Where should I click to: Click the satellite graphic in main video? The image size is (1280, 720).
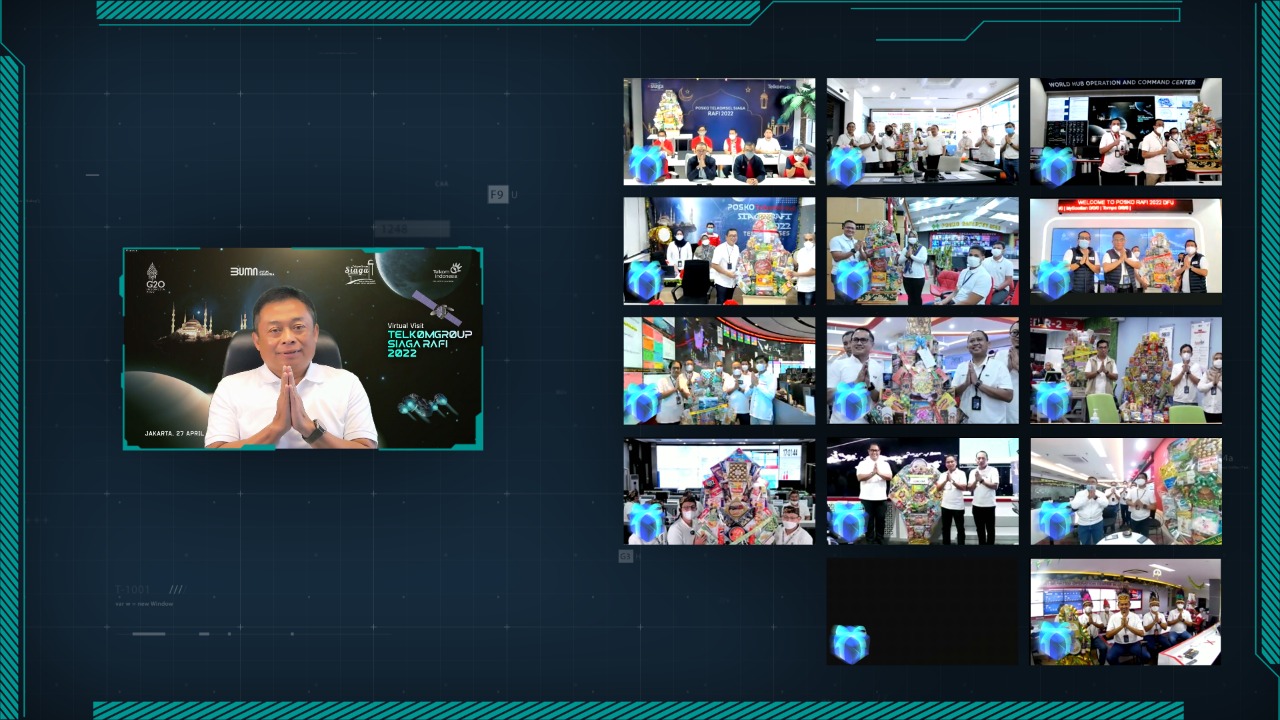(435, 307)
